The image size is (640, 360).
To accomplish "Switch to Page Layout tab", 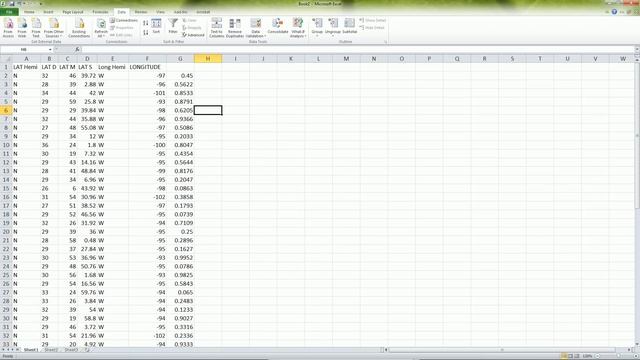I will coord(73,12).
